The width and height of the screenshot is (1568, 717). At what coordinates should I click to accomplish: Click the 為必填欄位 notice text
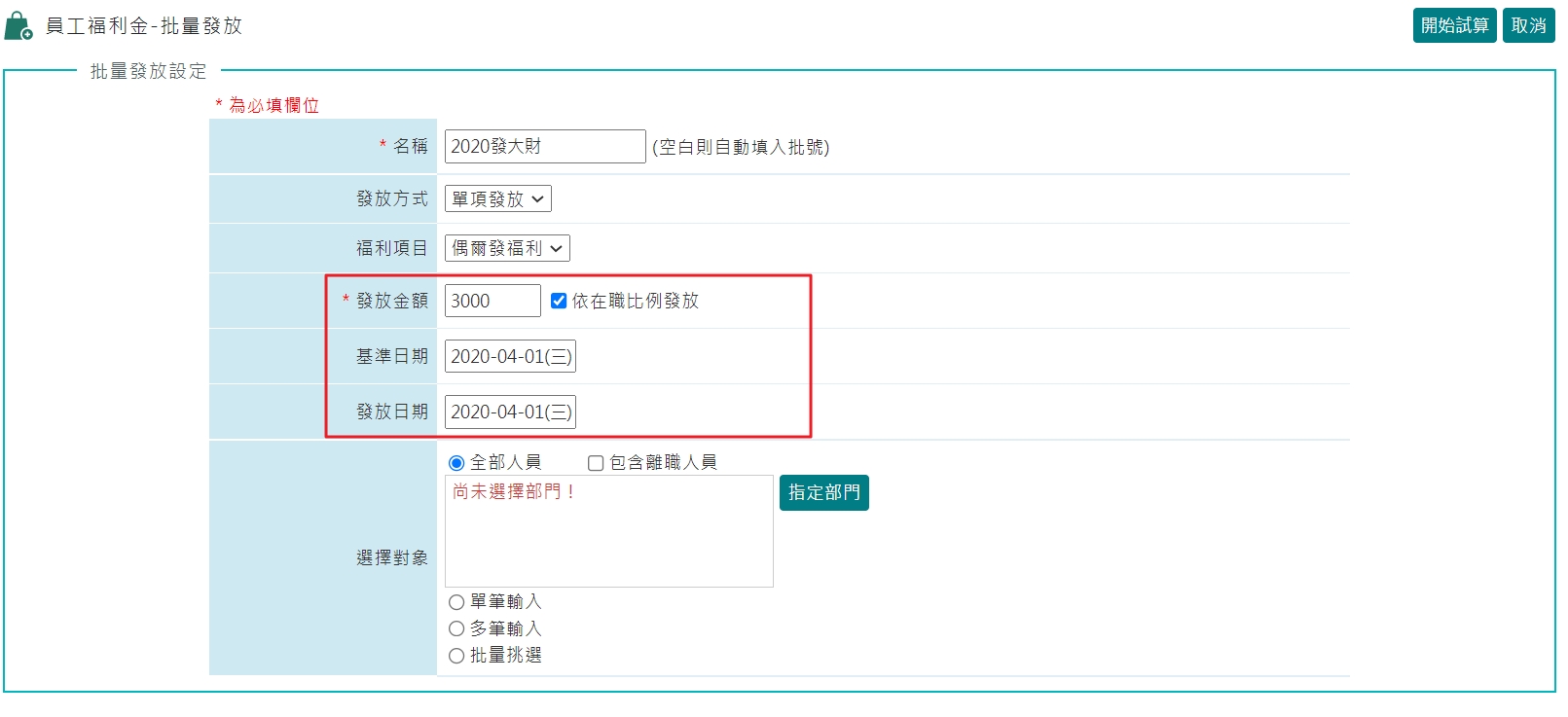[x=267, y=105]
